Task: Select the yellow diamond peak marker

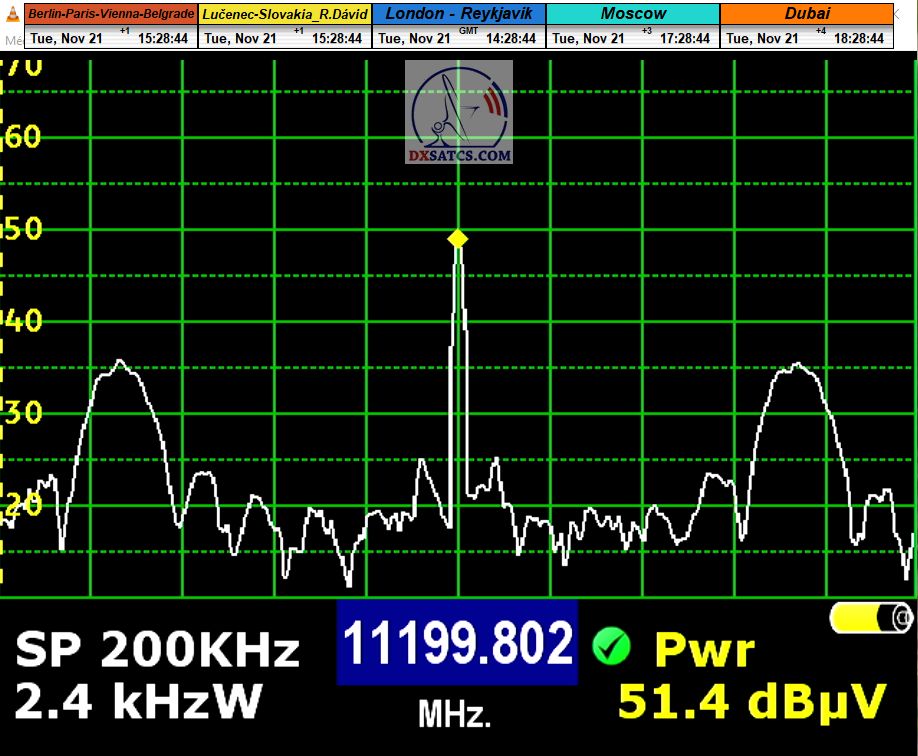Action: 458,238
